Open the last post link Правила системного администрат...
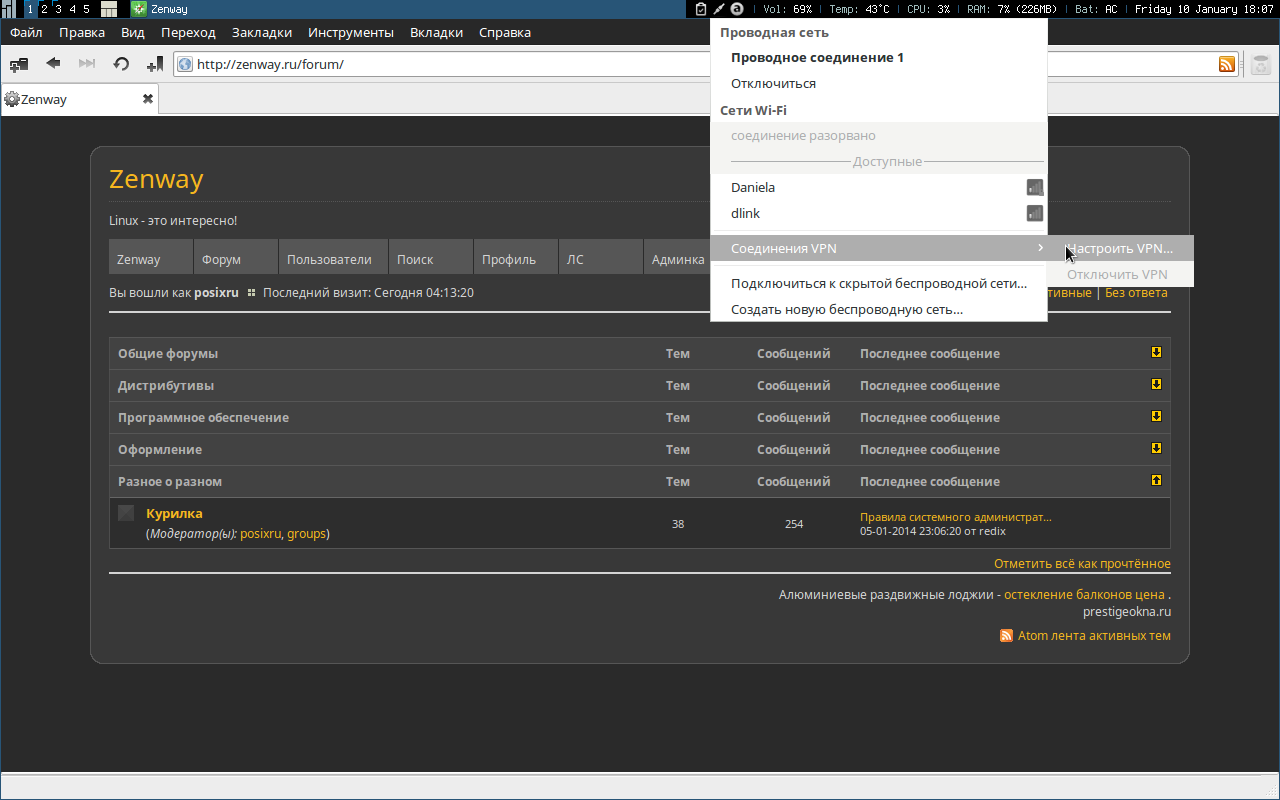The image size is (1280, 800). pyautogui.click(x=956, y=518)
